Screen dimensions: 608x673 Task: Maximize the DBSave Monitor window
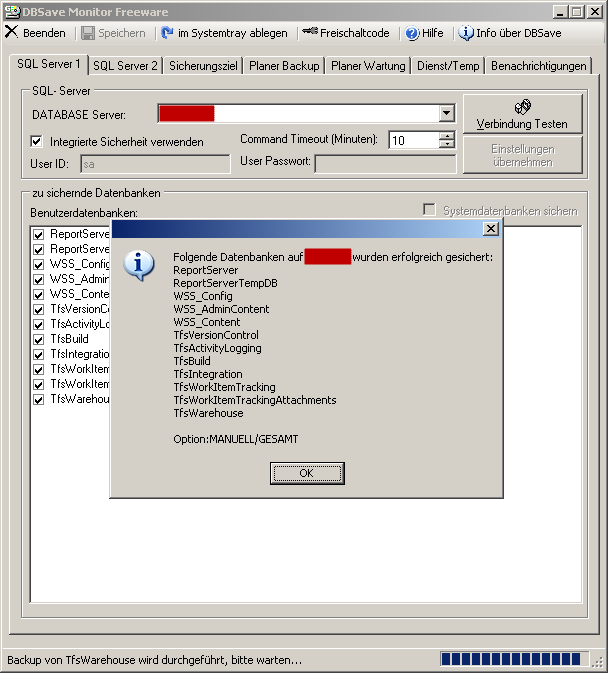[x=577, y=12]
